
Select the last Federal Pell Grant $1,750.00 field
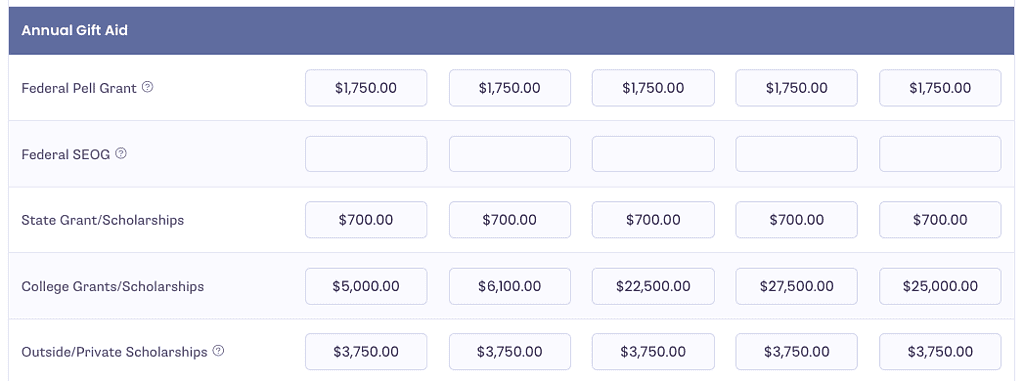[940, 88]
